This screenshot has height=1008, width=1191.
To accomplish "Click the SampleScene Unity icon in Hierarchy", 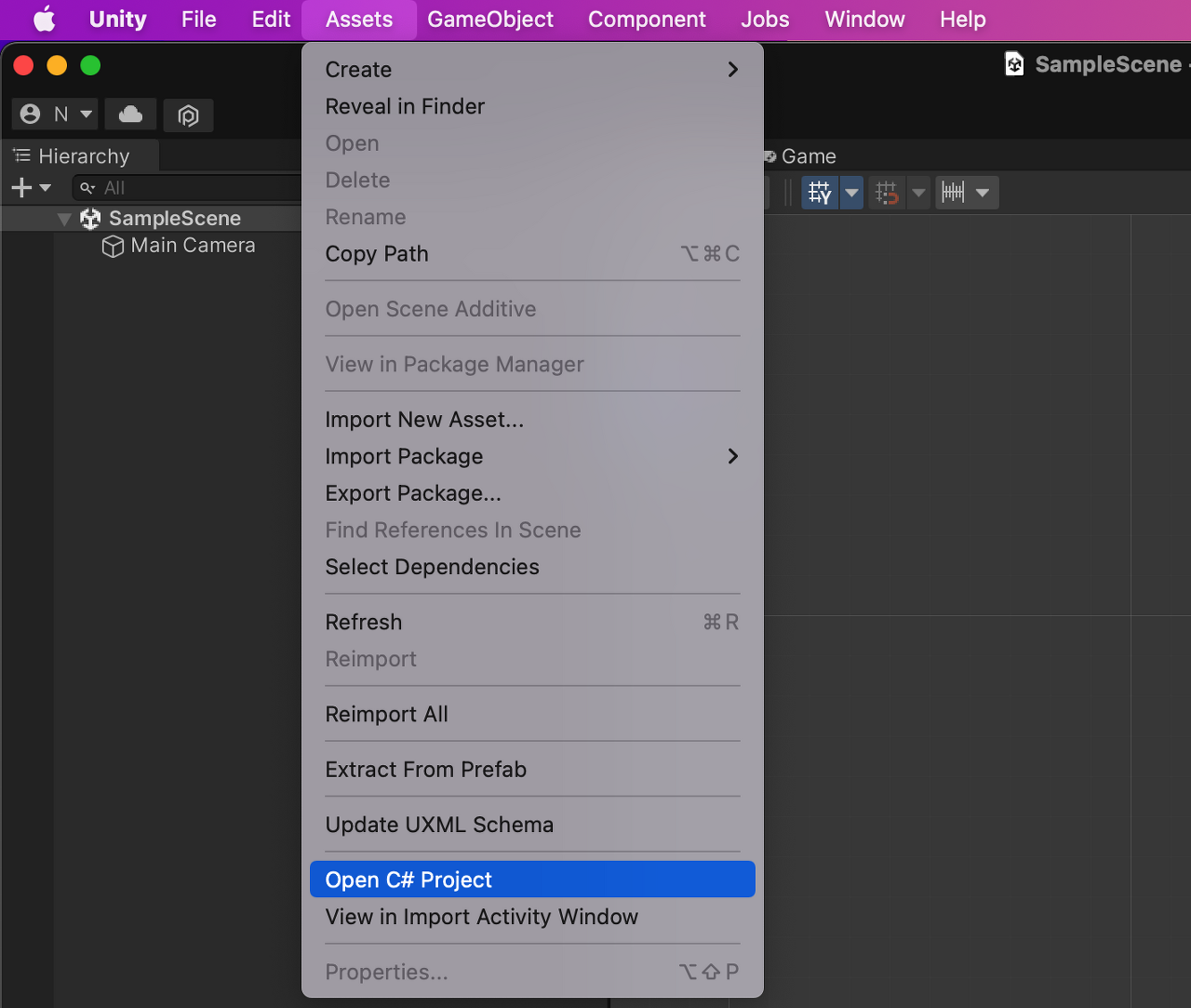I will coord(90,219).
